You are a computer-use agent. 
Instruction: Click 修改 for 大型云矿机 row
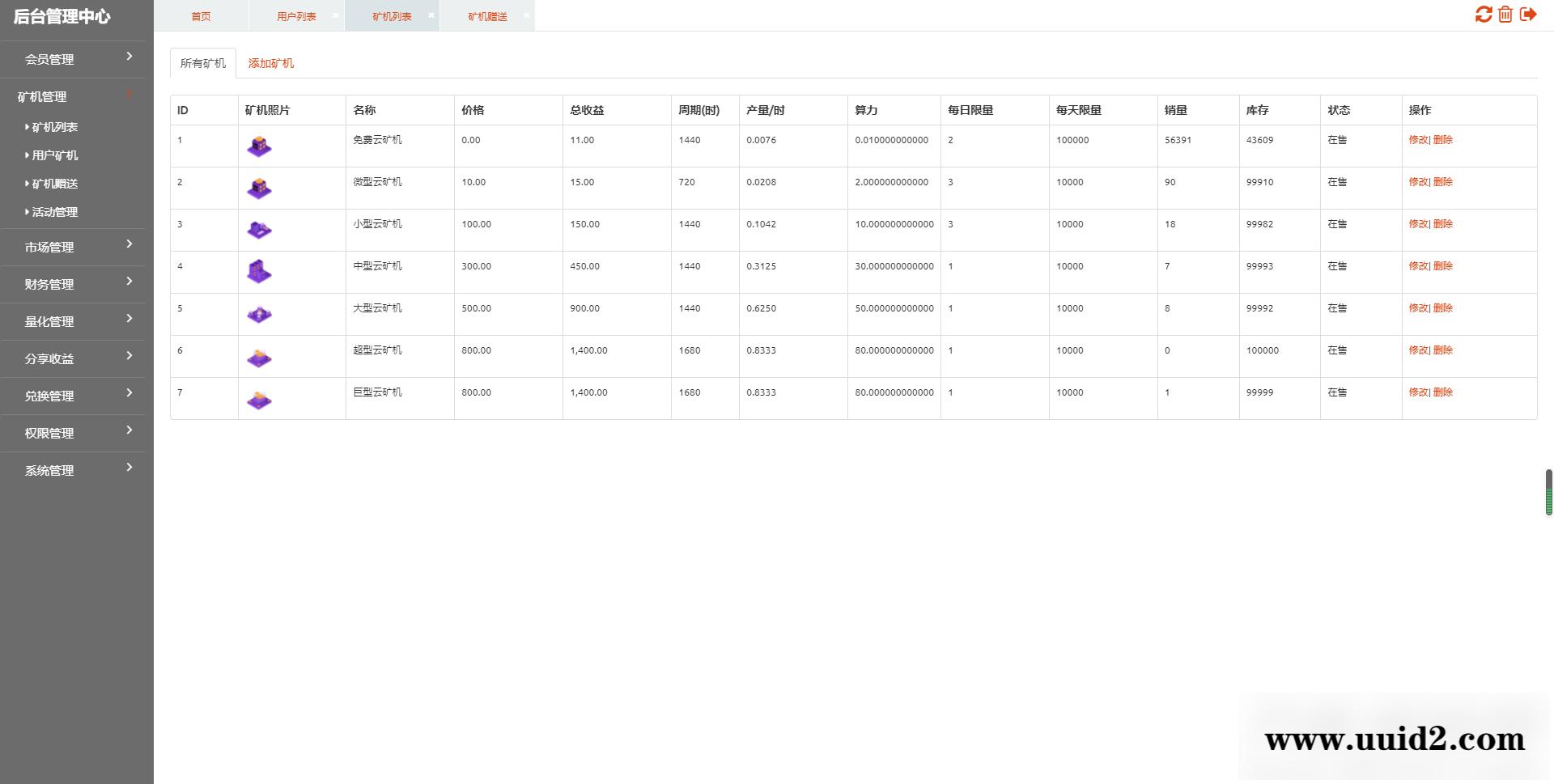click(x=1418, y=308)
